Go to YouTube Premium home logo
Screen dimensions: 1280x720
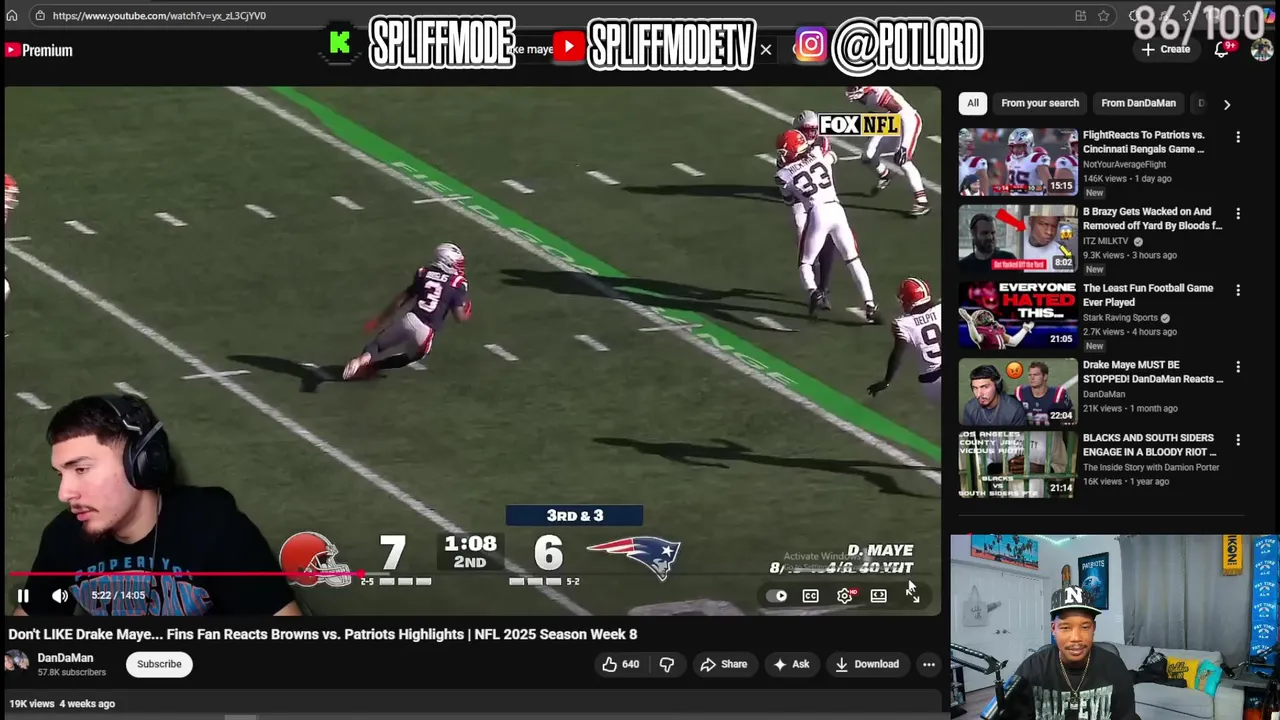click(x=39, y=50)
